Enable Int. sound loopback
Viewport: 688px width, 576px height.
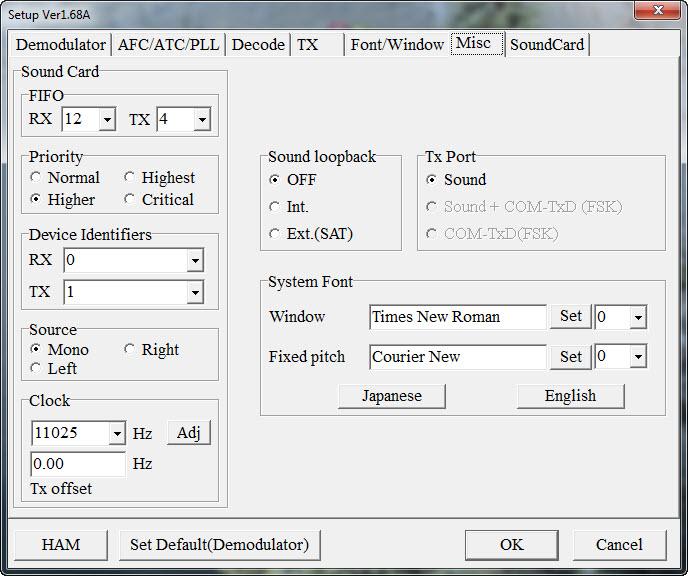[275, 207]
